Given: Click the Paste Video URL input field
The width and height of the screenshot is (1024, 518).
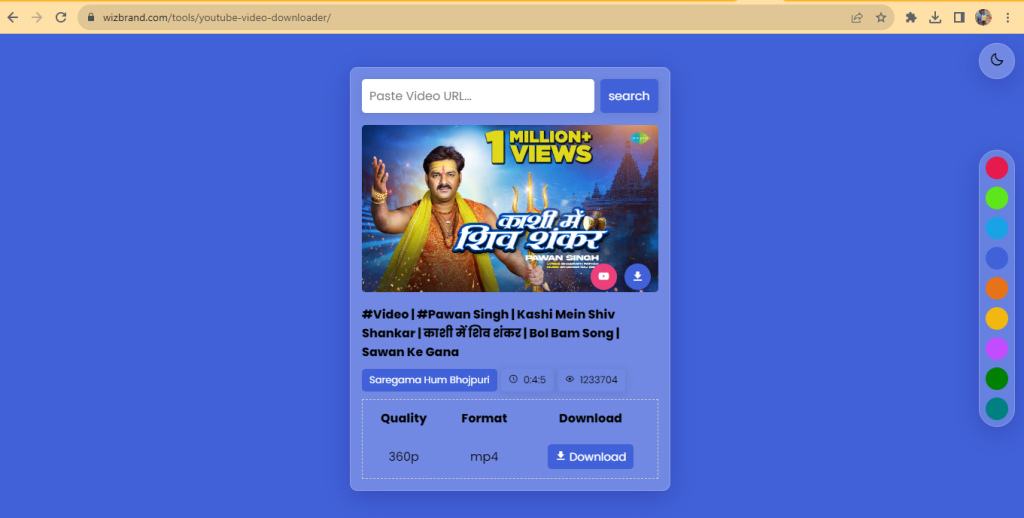Looking at the screenshot, I should (477, 96).
